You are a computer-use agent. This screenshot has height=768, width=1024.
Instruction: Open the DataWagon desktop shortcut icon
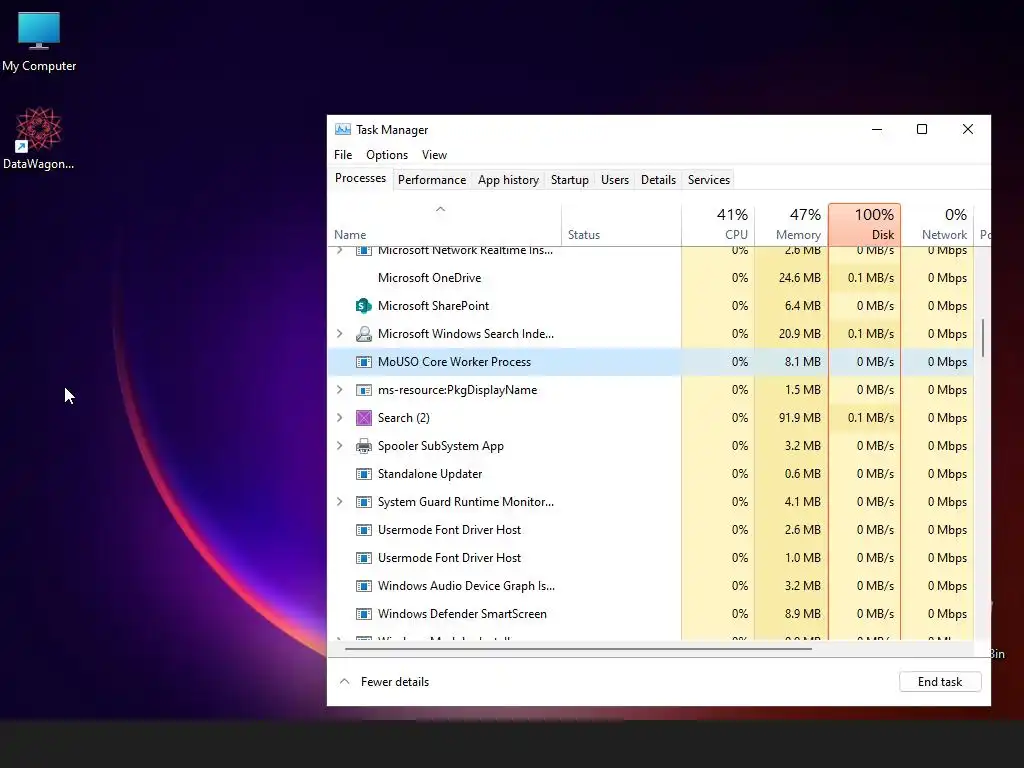click(x=38, y=137)
